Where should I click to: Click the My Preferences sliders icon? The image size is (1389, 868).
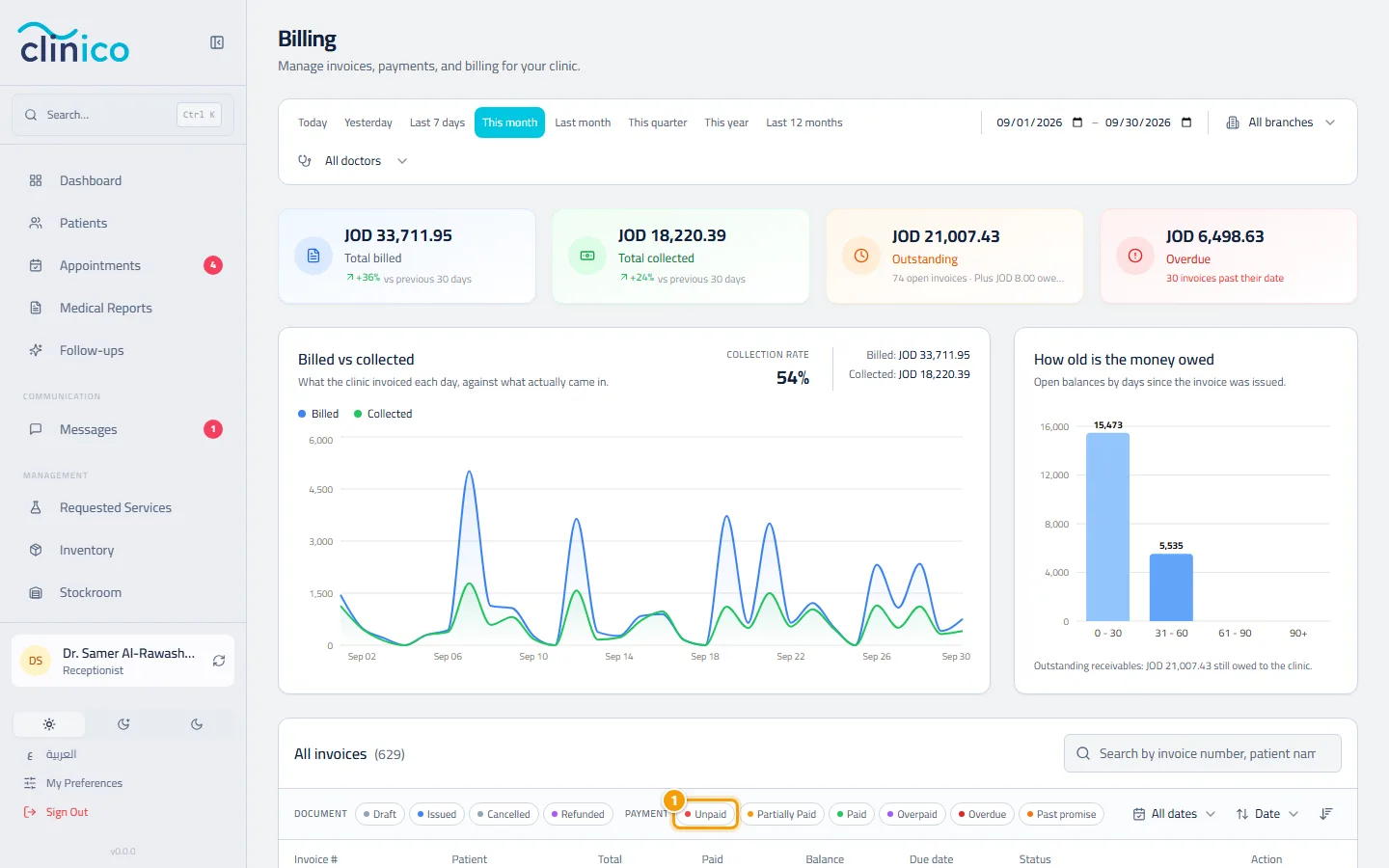(30, 783)
